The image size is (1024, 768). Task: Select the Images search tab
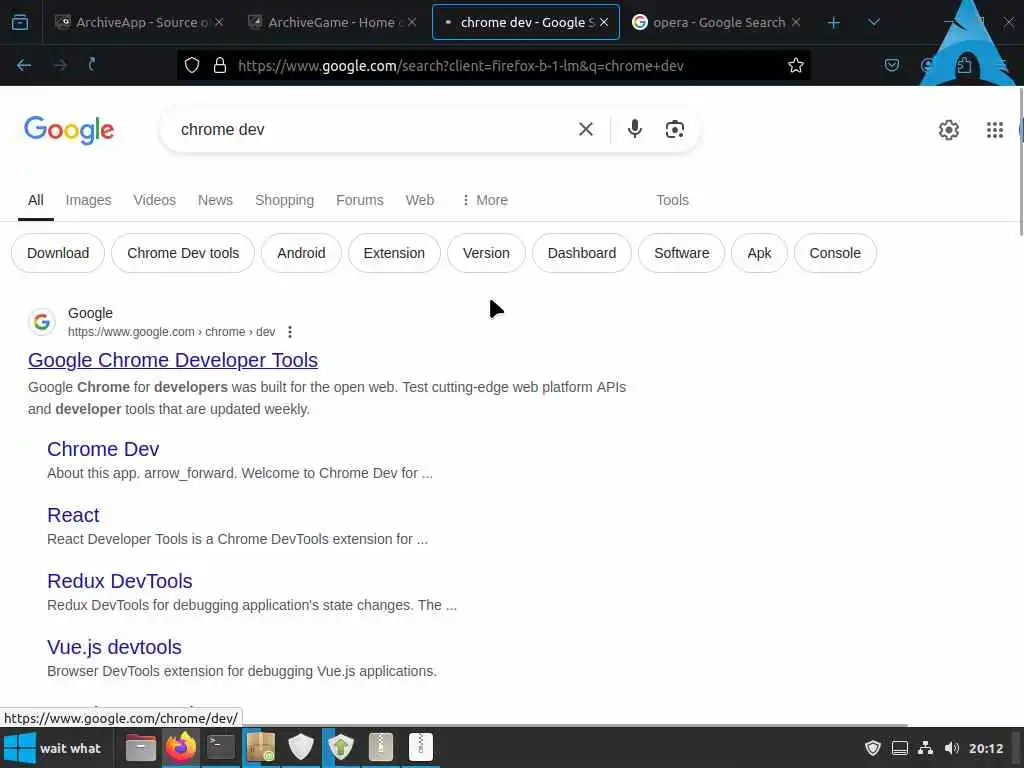tap(88, 200)
